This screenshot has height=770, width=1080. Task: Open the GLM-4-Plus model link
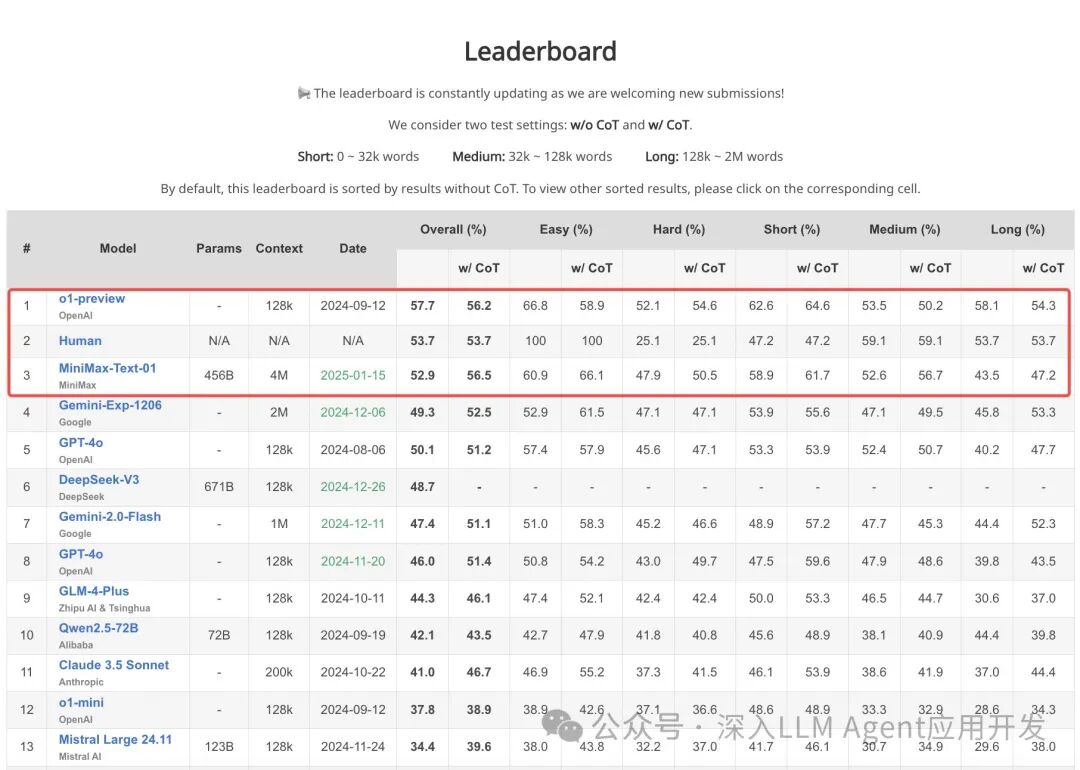pyautogui.click(x=94, y=591)
